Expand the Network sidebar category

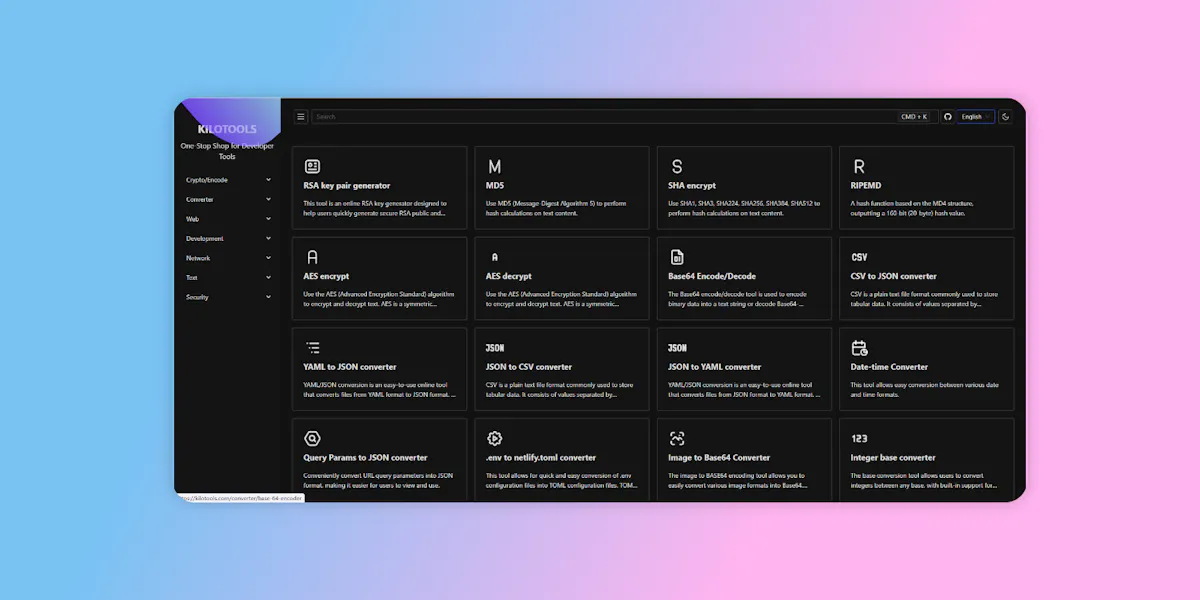pos(227,258)
